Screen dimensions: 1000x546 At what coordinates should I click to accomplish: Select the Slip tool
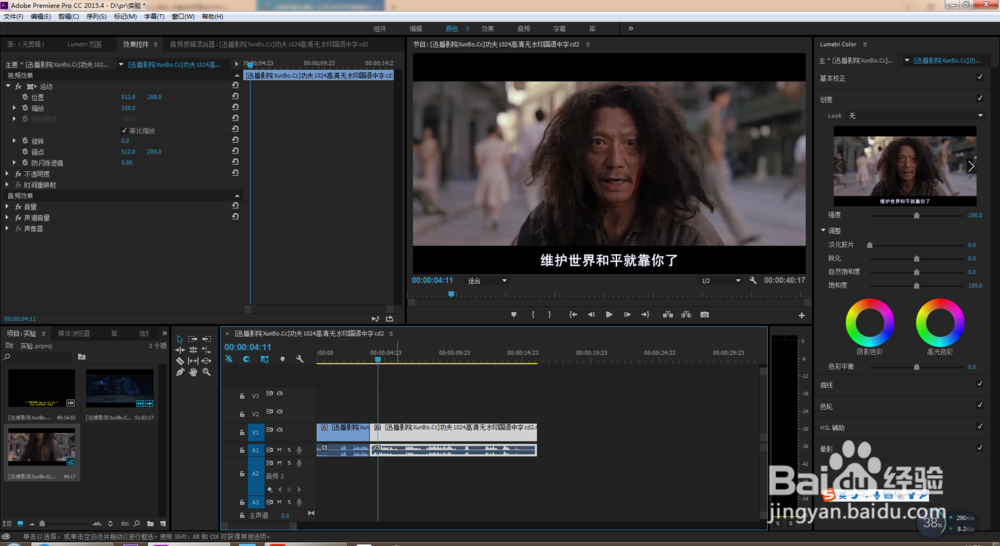(x=193, y=360)
